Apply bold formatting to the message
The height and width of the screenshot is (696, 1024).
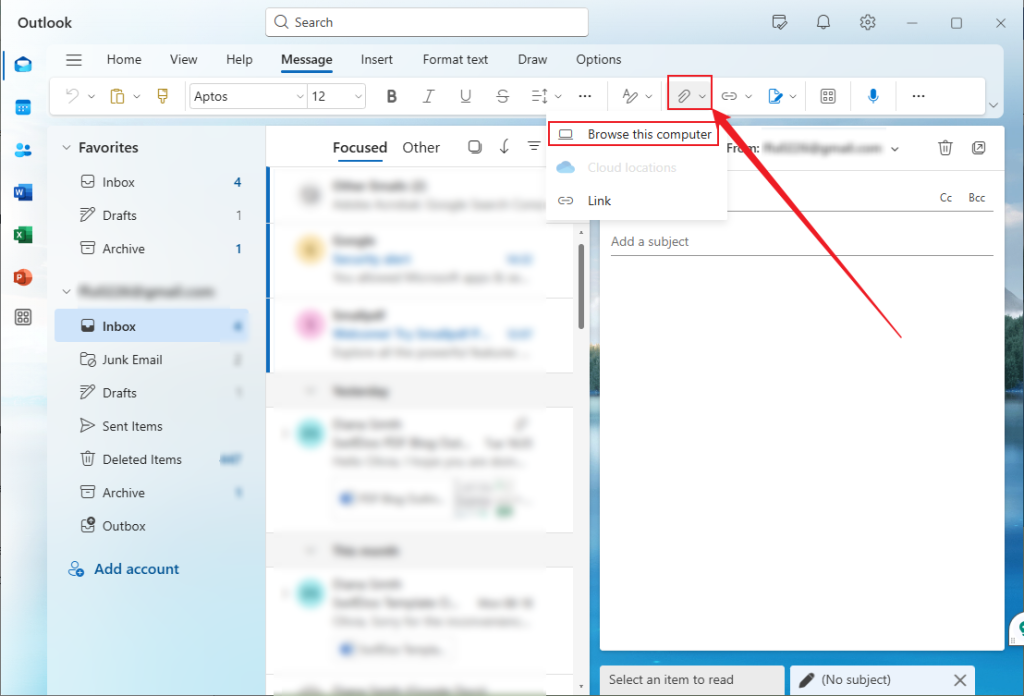point(391,95)
